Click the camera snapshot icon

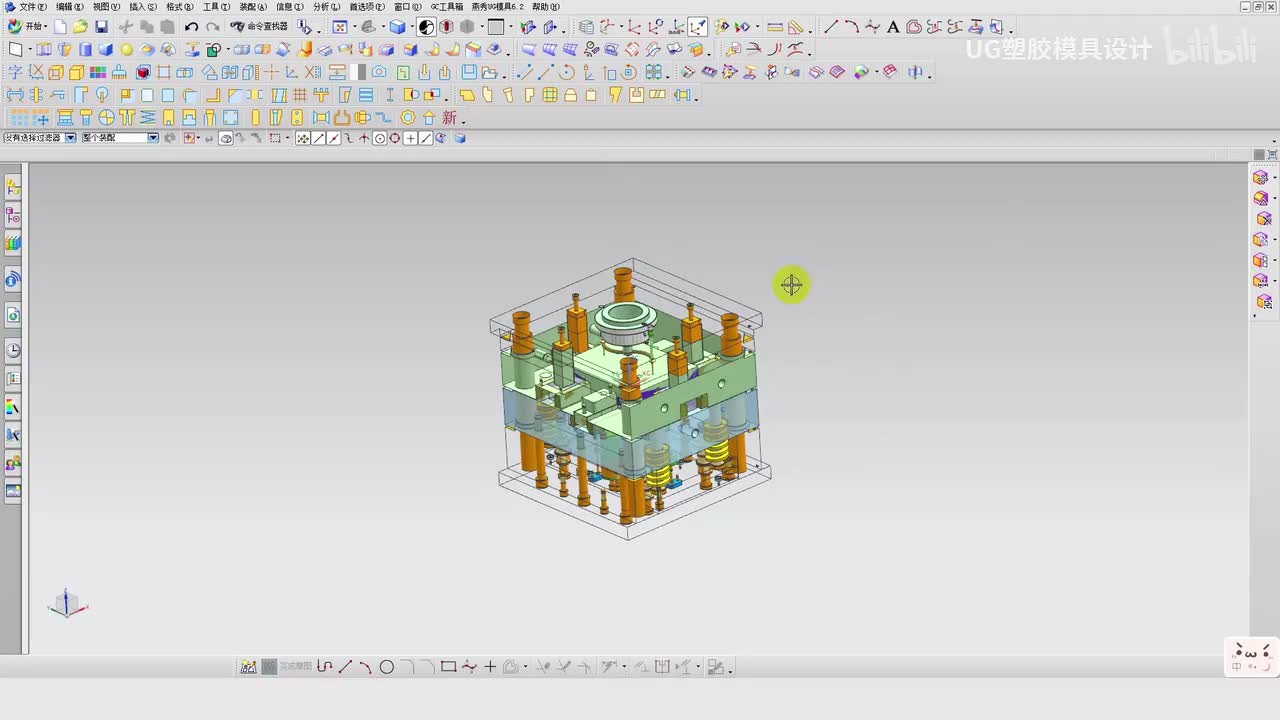379,72
